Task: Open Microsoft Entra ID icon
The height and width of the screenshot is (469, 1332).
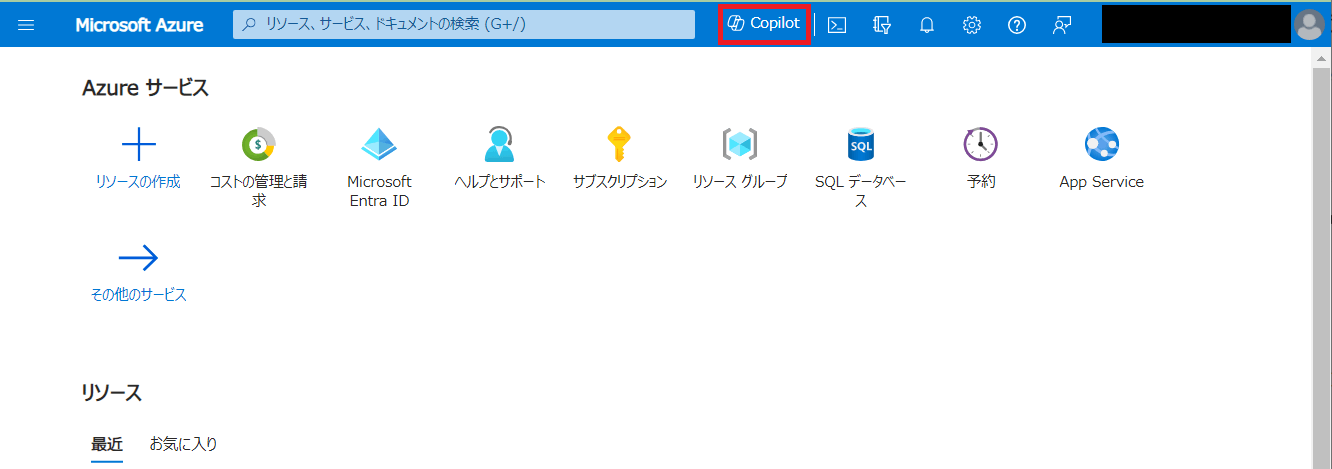Action: (x=379, y=145)
